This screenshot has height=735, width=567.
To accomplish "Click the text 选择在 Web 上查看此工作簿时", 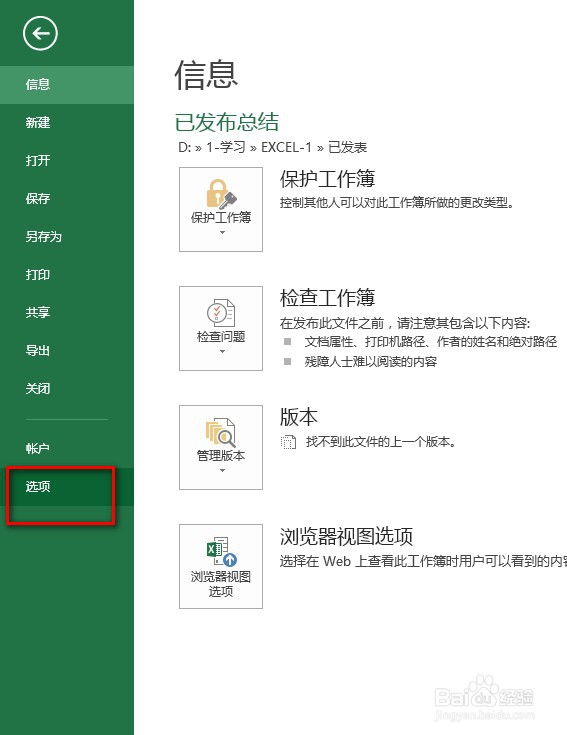I will point(423,561).
